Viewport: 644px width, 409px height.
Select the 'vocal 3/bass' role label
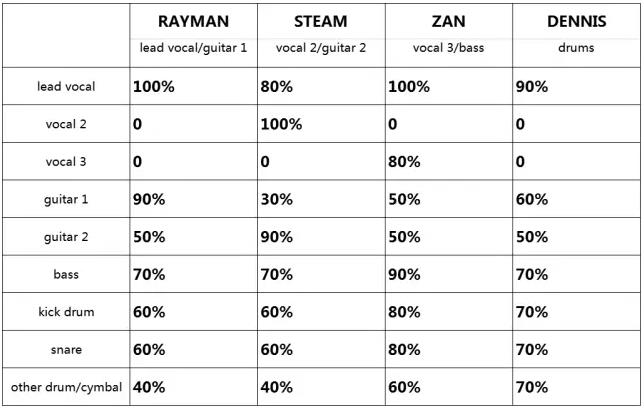tap(447, 47)
